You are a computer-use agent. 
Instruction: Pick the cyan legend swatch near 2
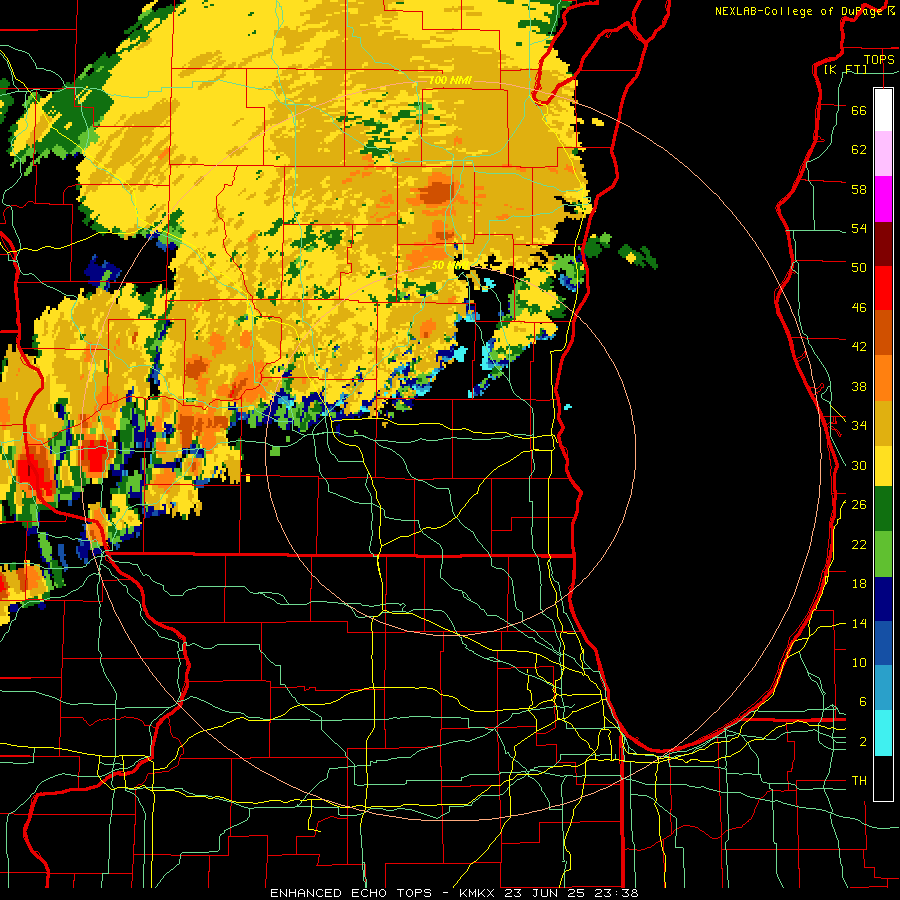click(883, 732)
